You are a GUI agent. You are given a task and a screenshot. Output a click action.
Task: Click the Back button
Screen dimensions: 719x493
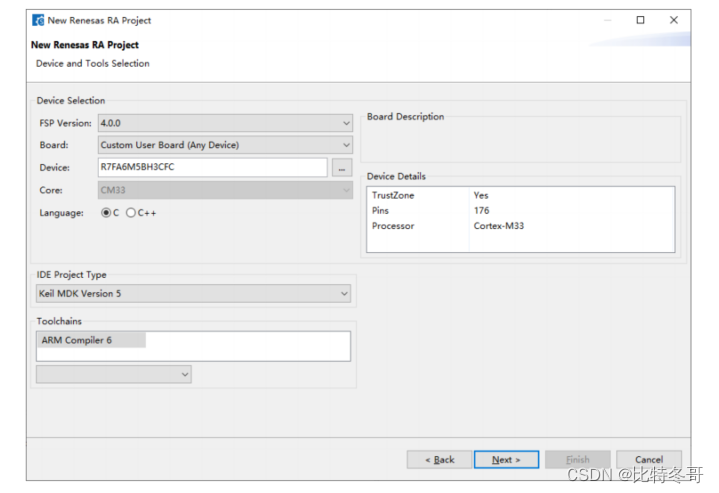point(439,460)
